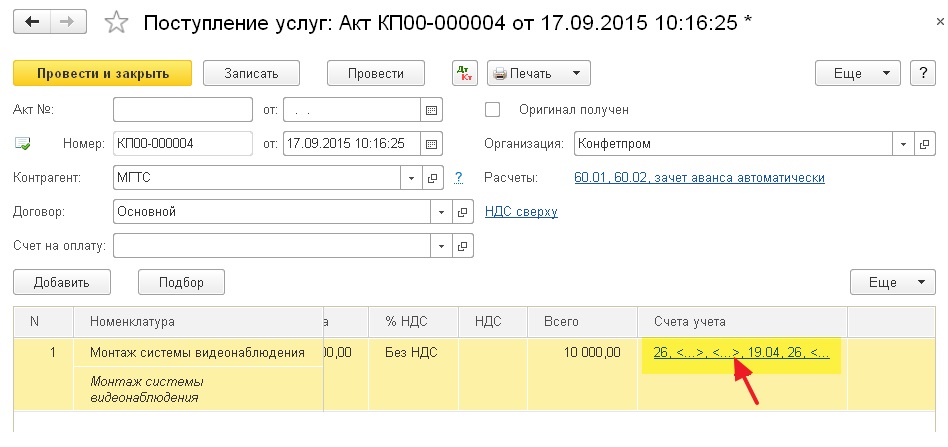Click the N column header

44,322
